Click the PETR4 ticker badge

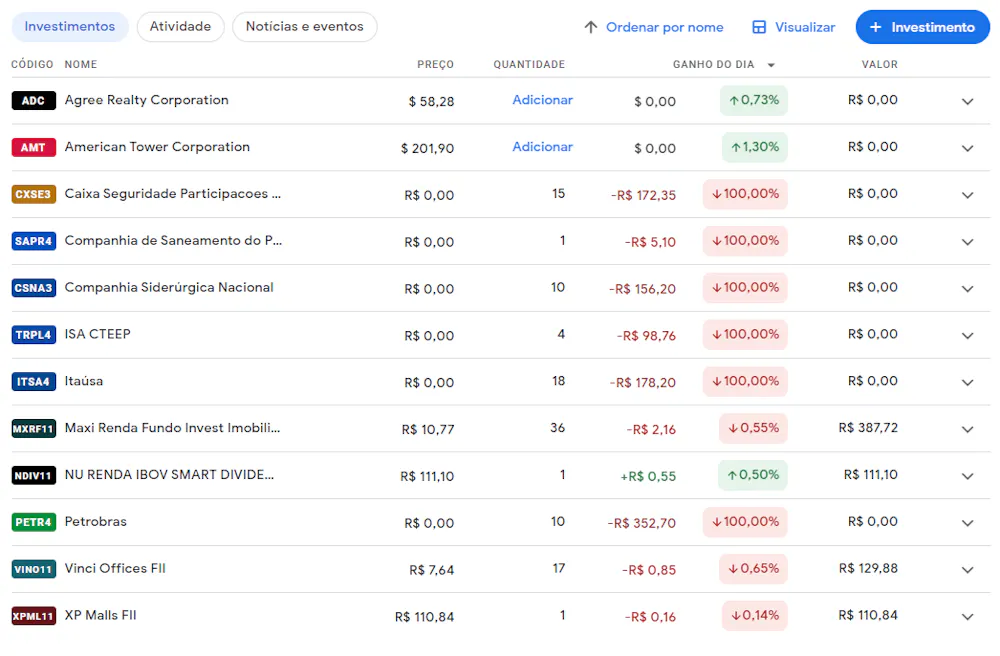[33, 522]
